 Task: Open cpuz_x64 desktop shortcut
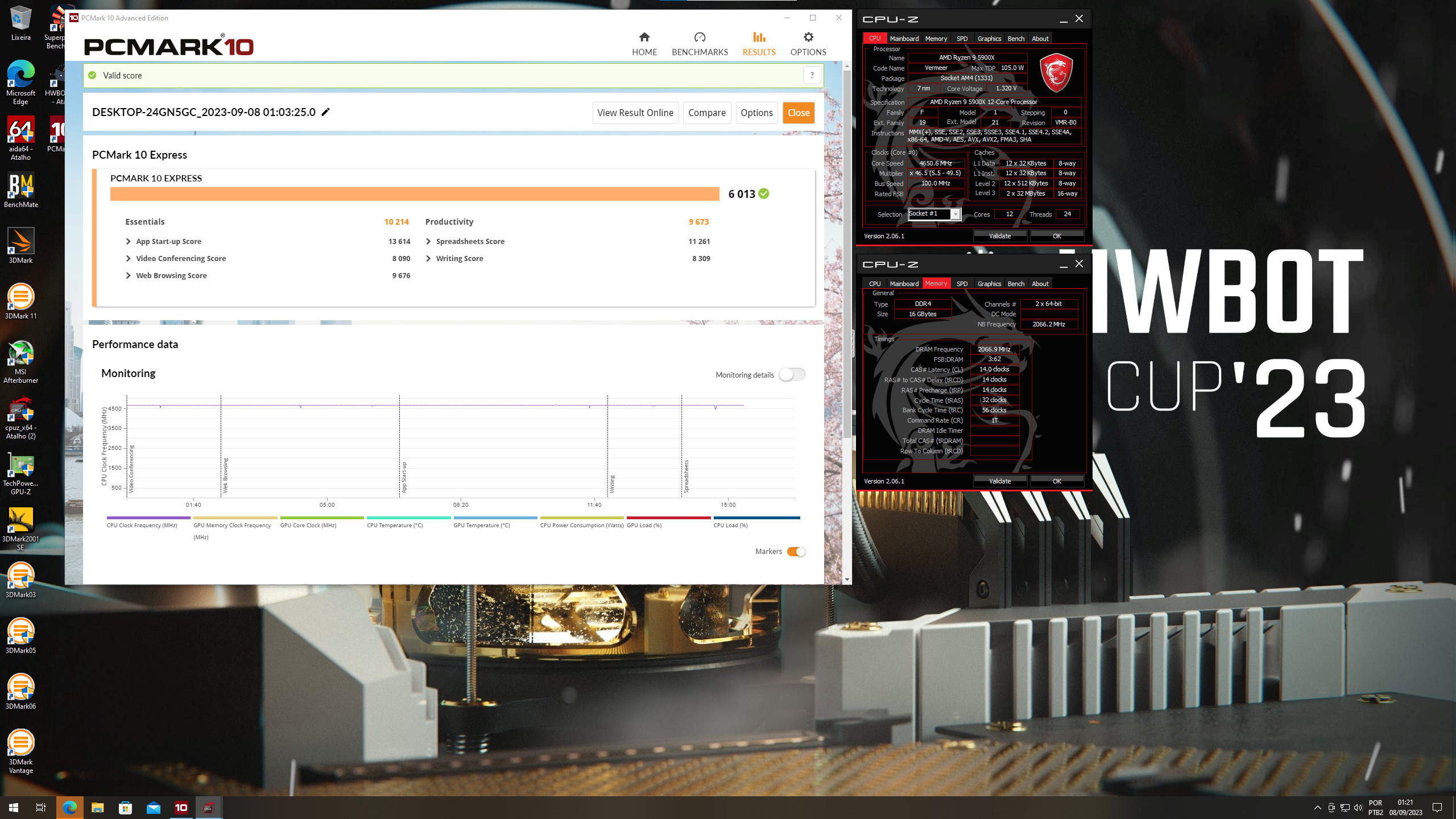click(x=20, y=417)
